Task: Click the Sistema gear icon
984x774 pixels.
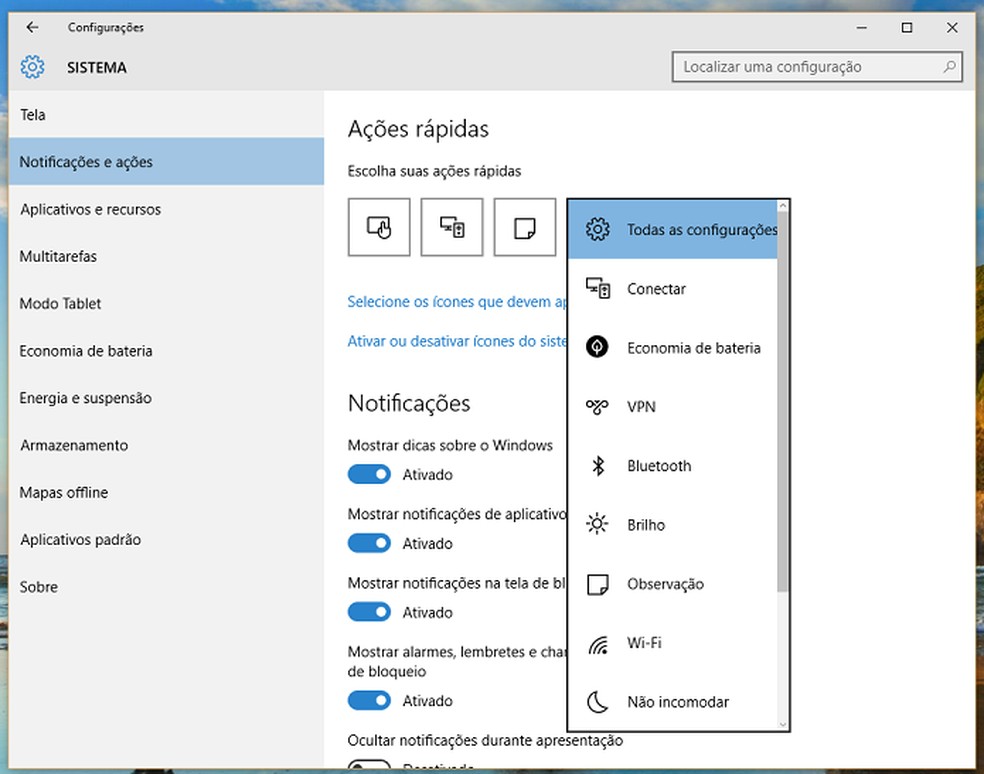Action: pyautogui.click(x=32, y=68)
